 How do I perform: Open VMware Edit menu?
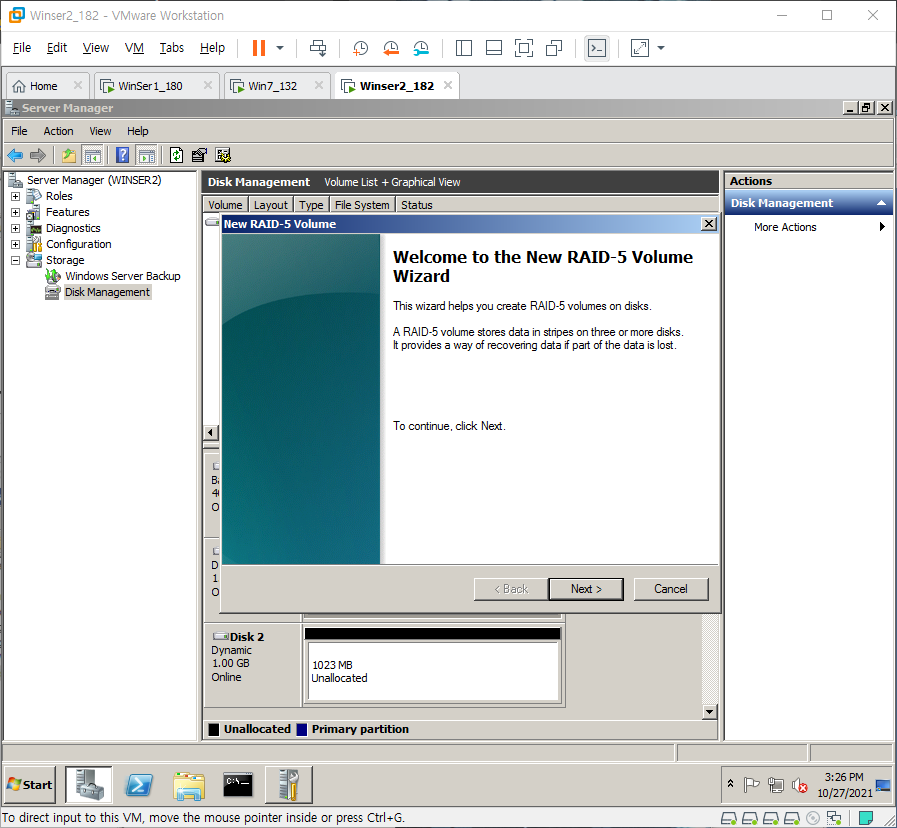click(57, 47)
